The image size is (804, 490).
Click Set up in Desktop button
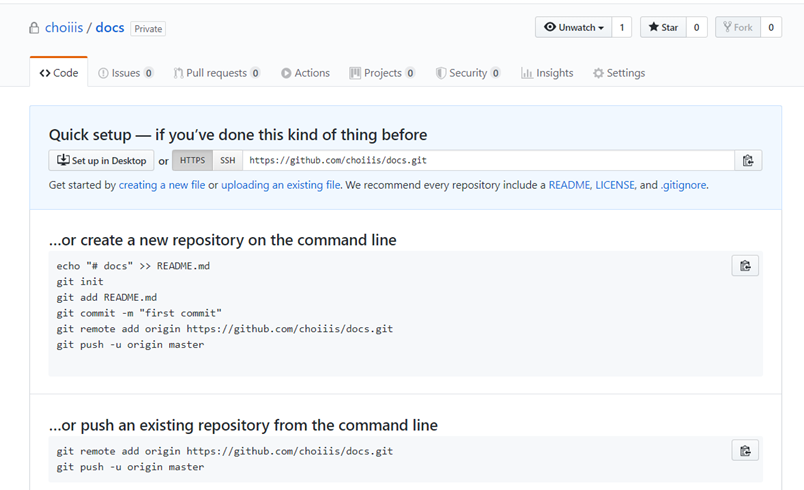101,160
